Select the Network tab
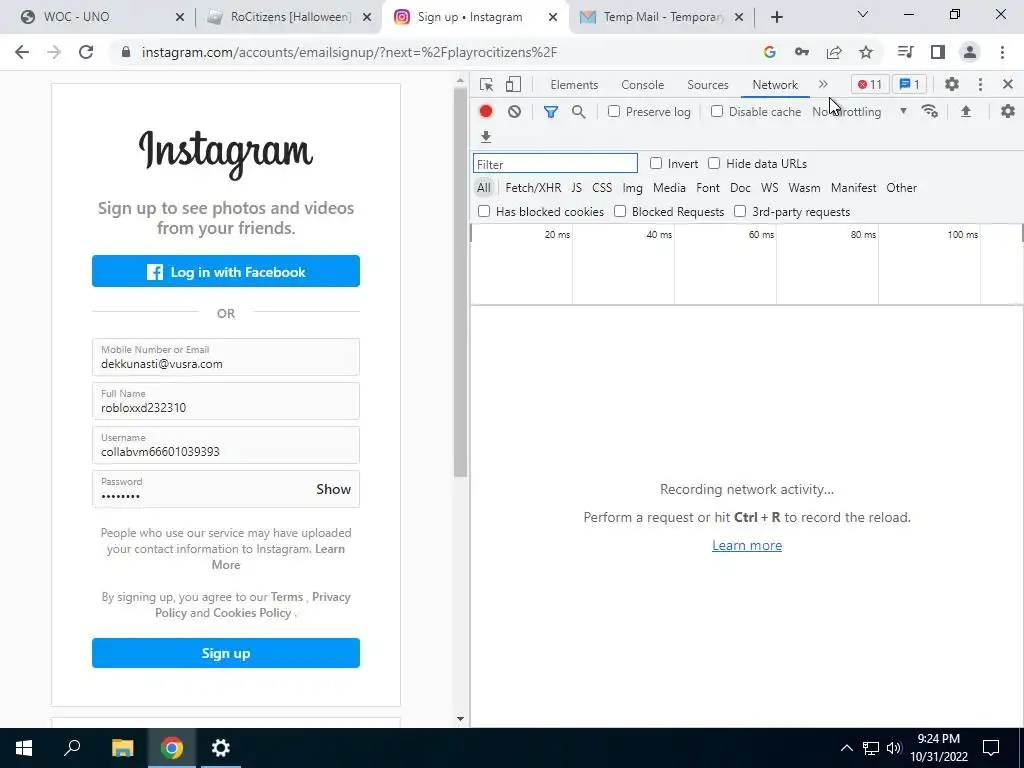The height and width of the screenshot is (768, 1024). (x=775, y=85)
